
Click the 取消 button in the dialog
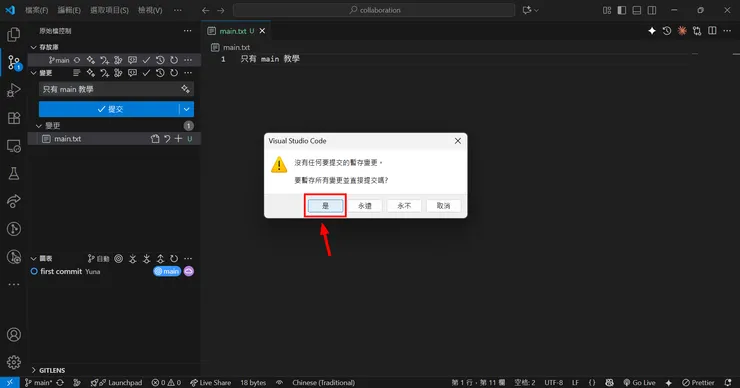point(443,206)
